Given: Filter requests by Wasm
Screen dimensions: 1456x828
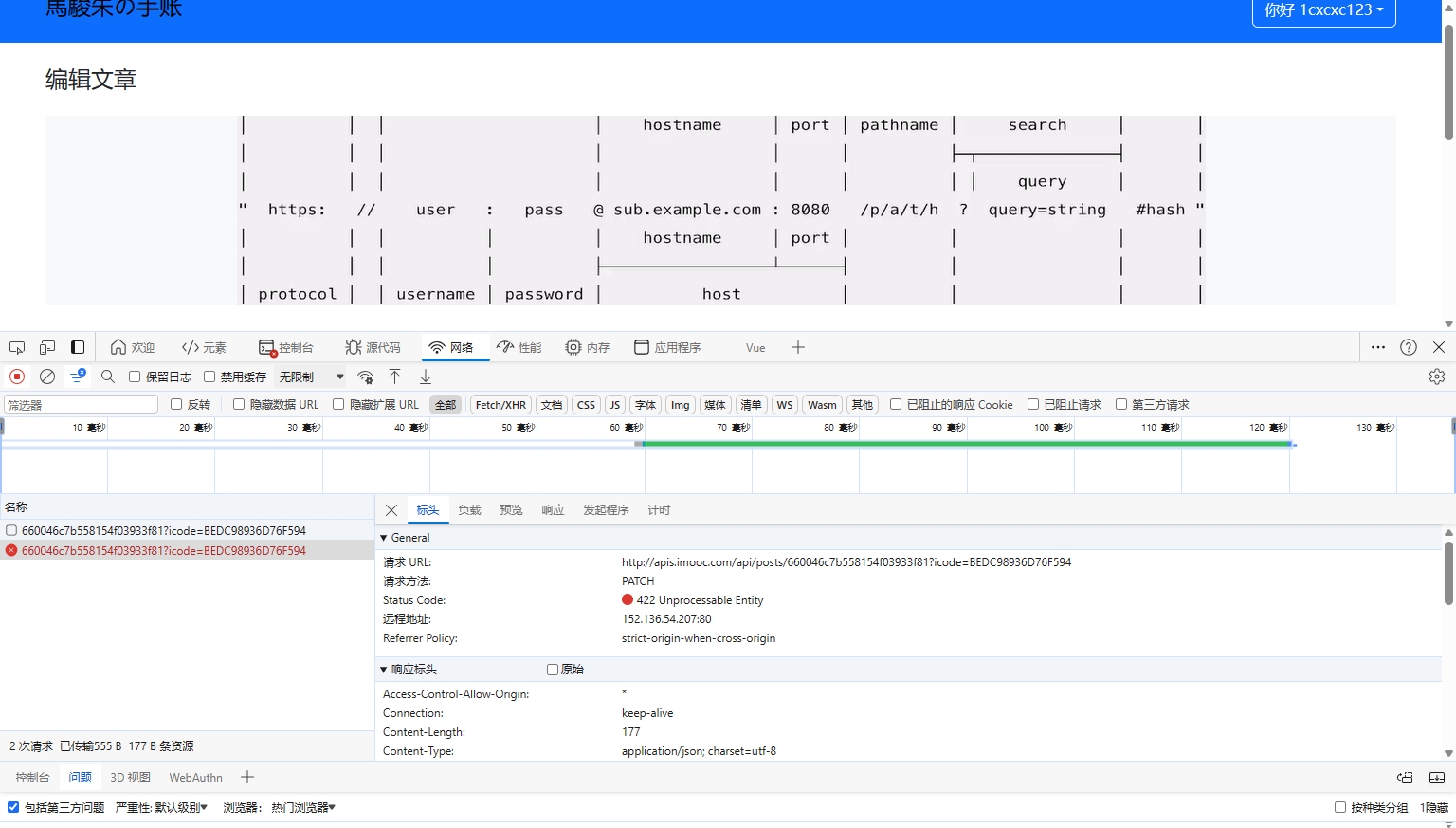Looking at the screenshot, I should 822,405.
